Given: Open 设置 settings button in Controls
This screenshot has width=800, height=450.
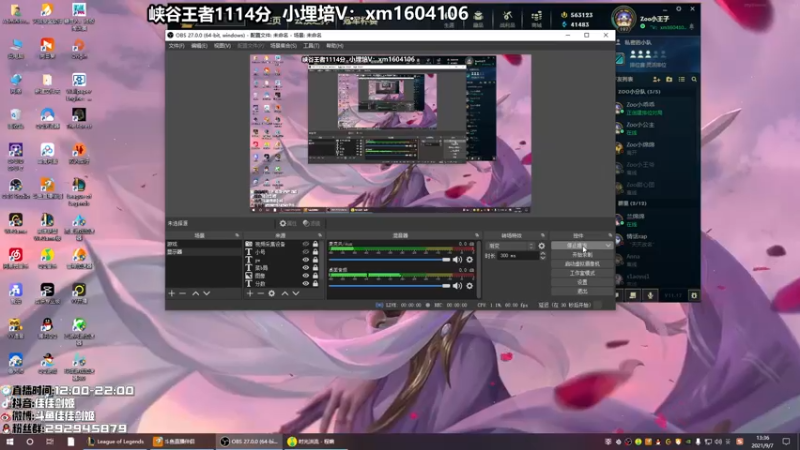Looking at the screenshot, I should (x=582, y=282).
